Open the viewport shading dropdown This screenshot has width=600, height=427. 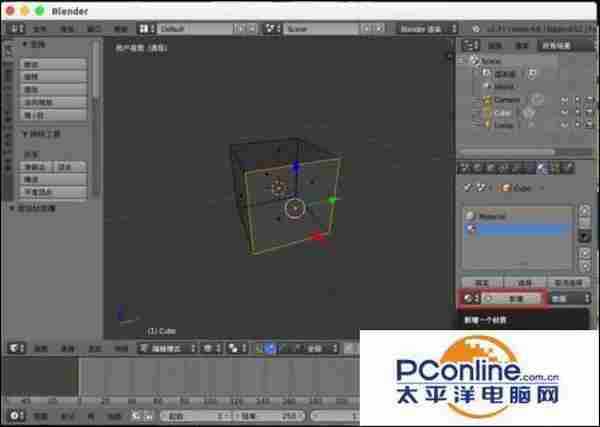212,348
